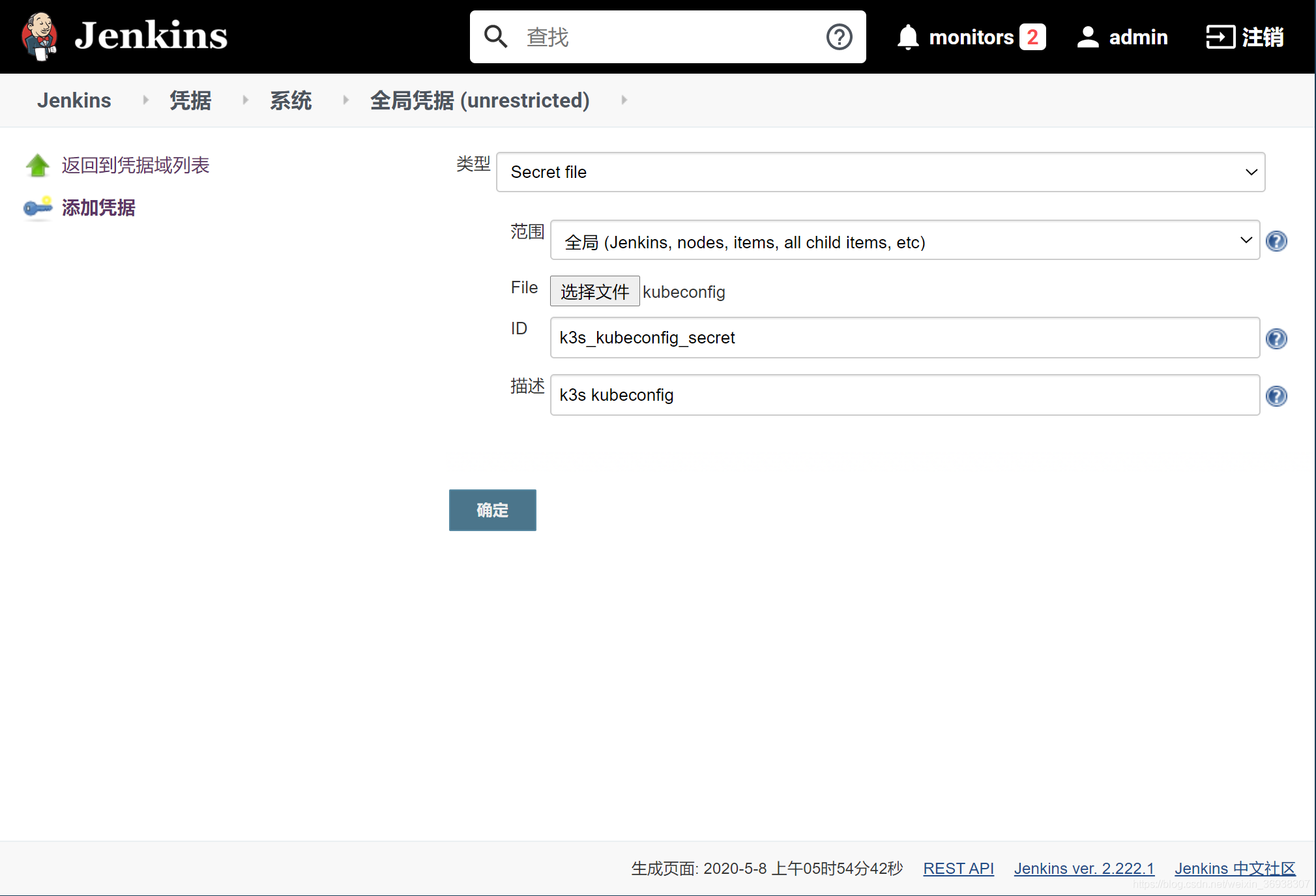Click the red 2 notification badge

point(1032,37)
